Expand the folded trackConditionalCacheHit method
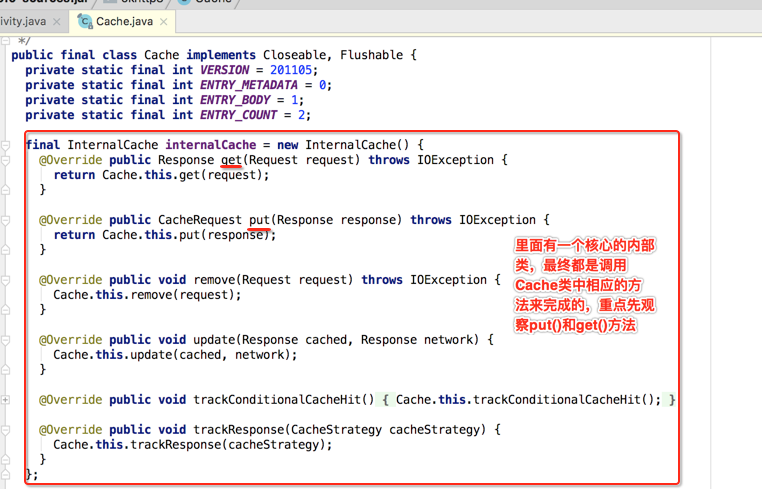Viewport: 762px width, 489px height. 5,400
